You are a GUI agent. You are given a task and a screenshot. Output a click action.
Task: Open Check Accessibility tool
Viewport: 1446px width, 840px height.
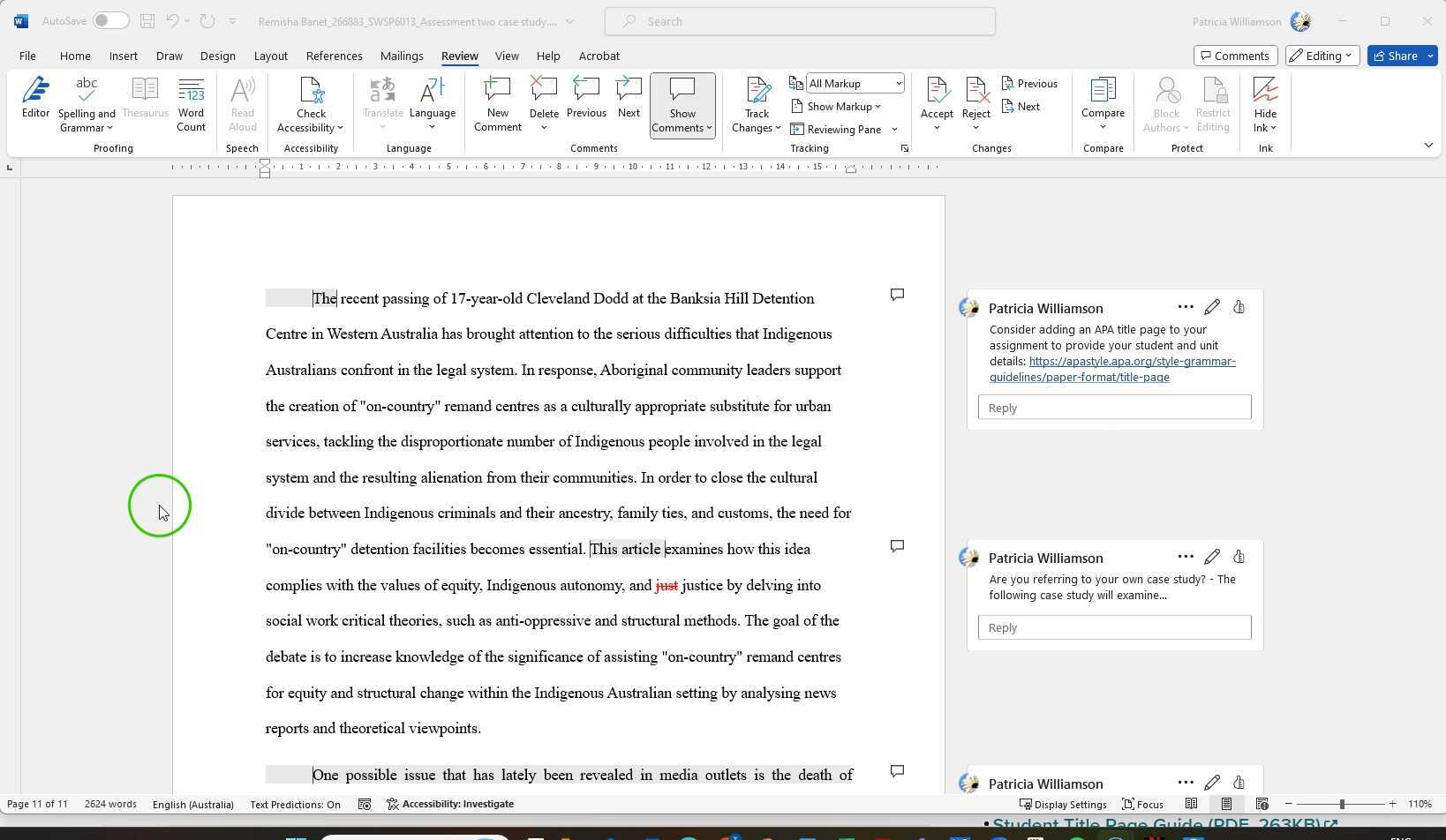(x=311, y=104)
